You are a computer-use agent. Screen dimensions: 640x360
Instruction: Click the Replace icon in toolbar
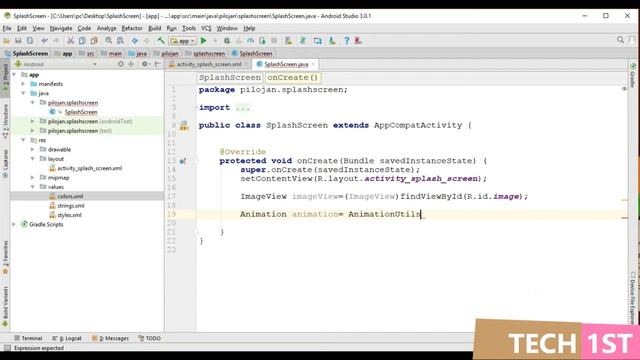coord(120,41)
